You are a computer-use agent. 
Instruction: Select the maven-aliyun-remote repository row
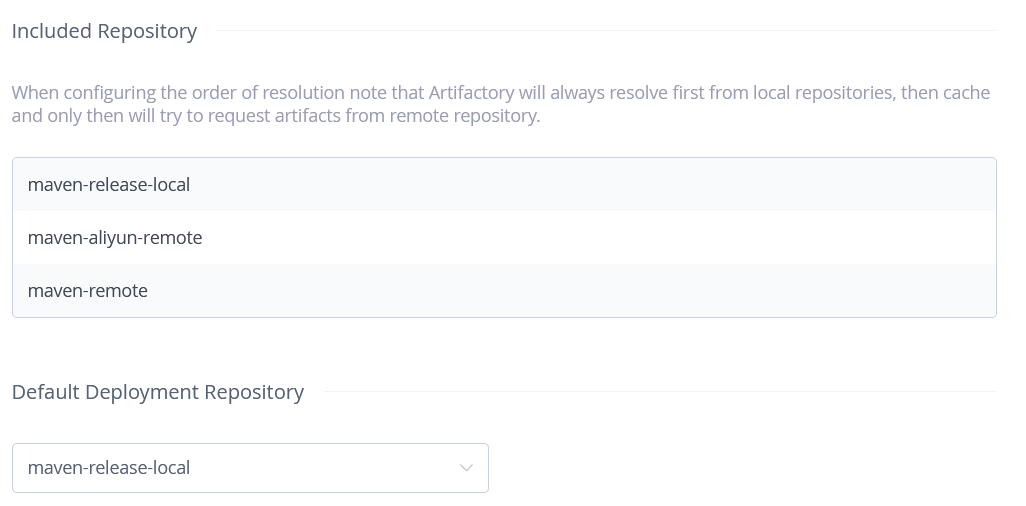(x=115, y=238)
